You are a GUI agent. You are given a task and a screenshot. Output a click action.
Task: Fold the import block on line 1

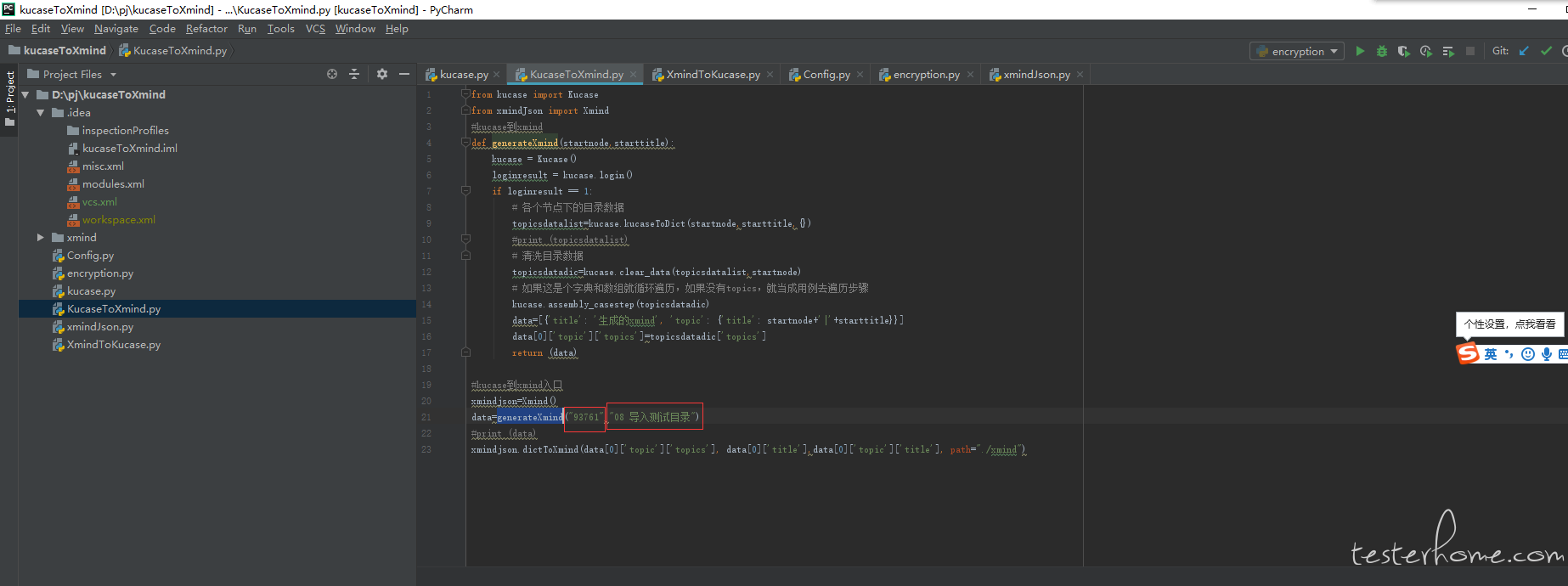point(465,94)
